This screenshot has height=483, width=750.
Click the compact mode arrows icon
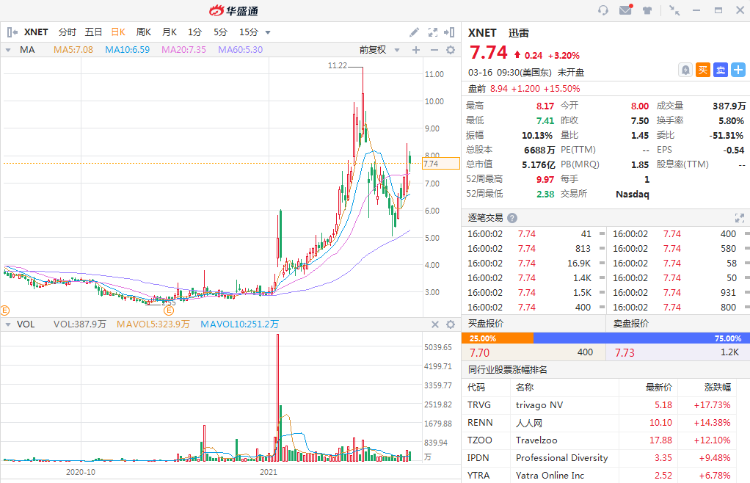(674, 10)
